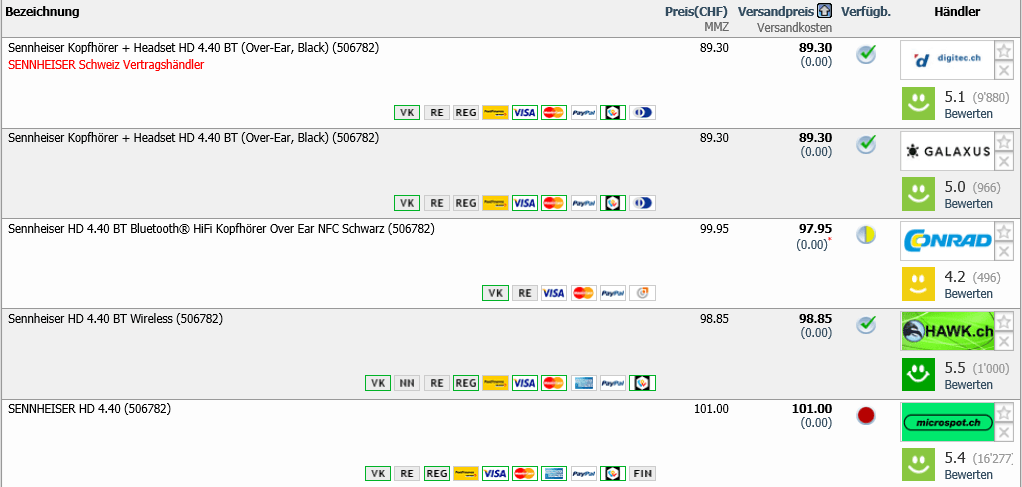Click the FIN badge in the microspot row

pyautogui.click(x=642, y=473)
